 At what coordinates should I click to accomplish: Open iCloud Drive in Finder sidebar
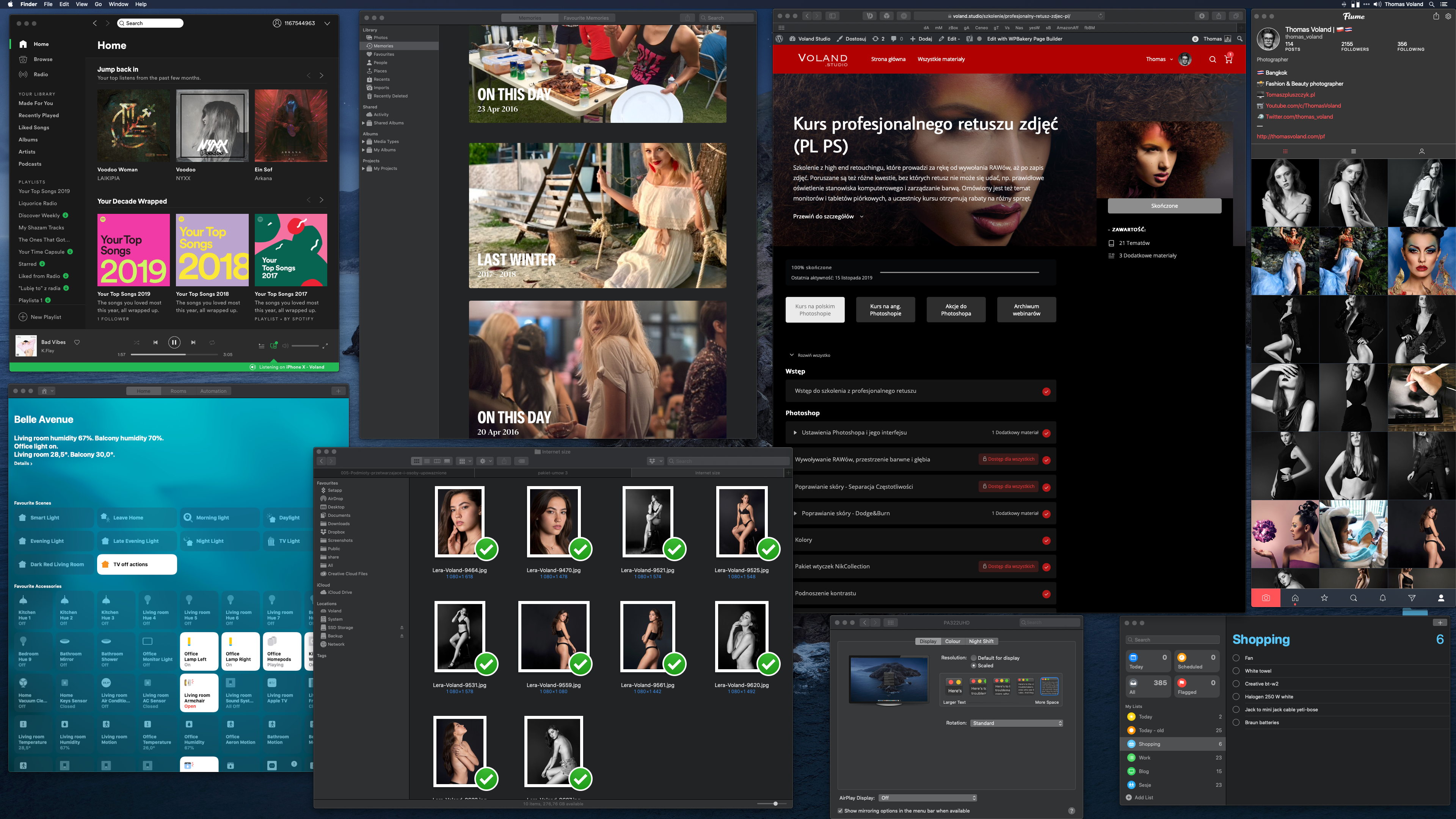point(339,592)
